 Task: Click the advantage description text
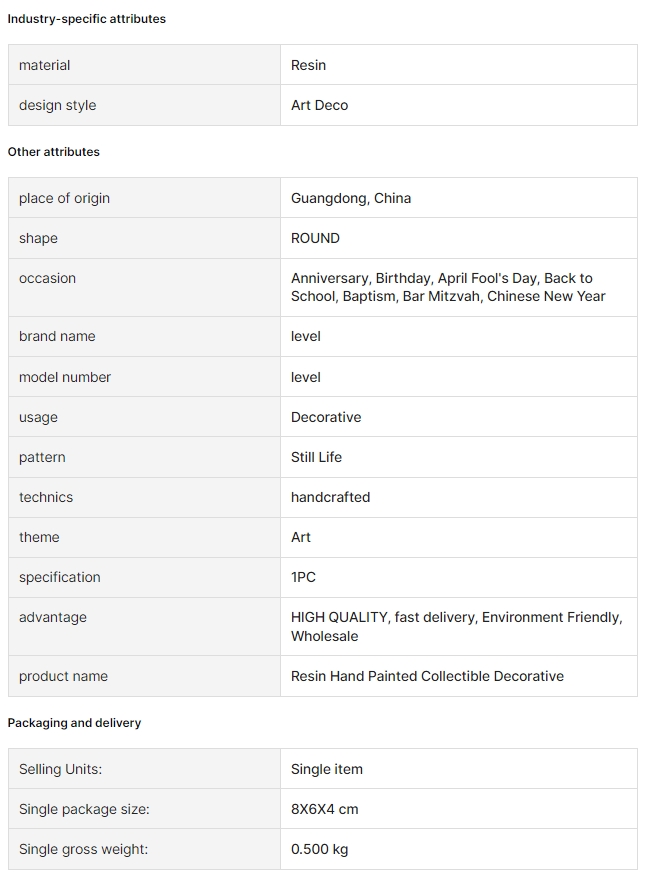(x=457, y=627)
